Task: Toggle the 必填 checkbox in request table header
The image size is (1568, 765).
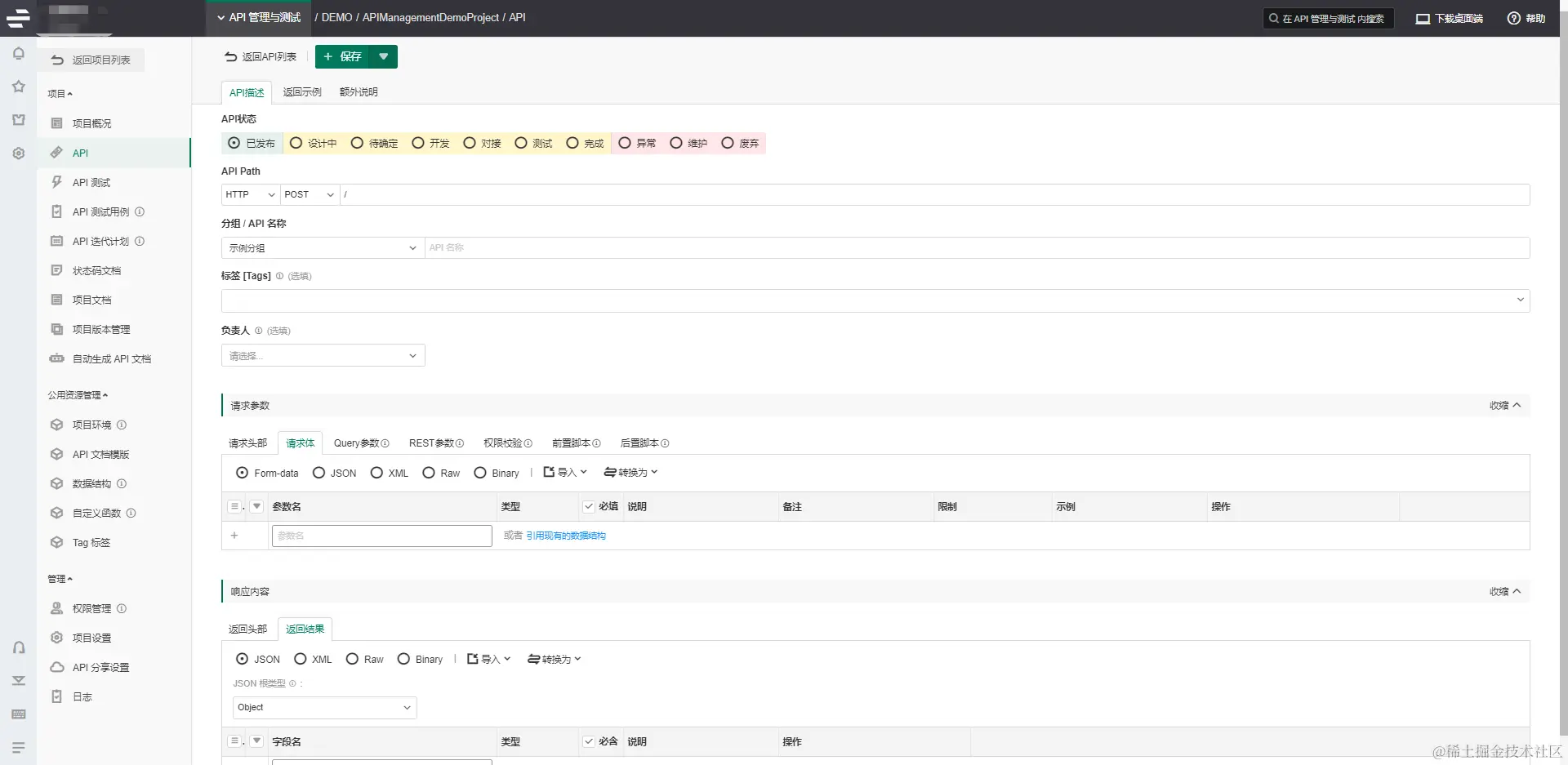Action: (588, 506)
